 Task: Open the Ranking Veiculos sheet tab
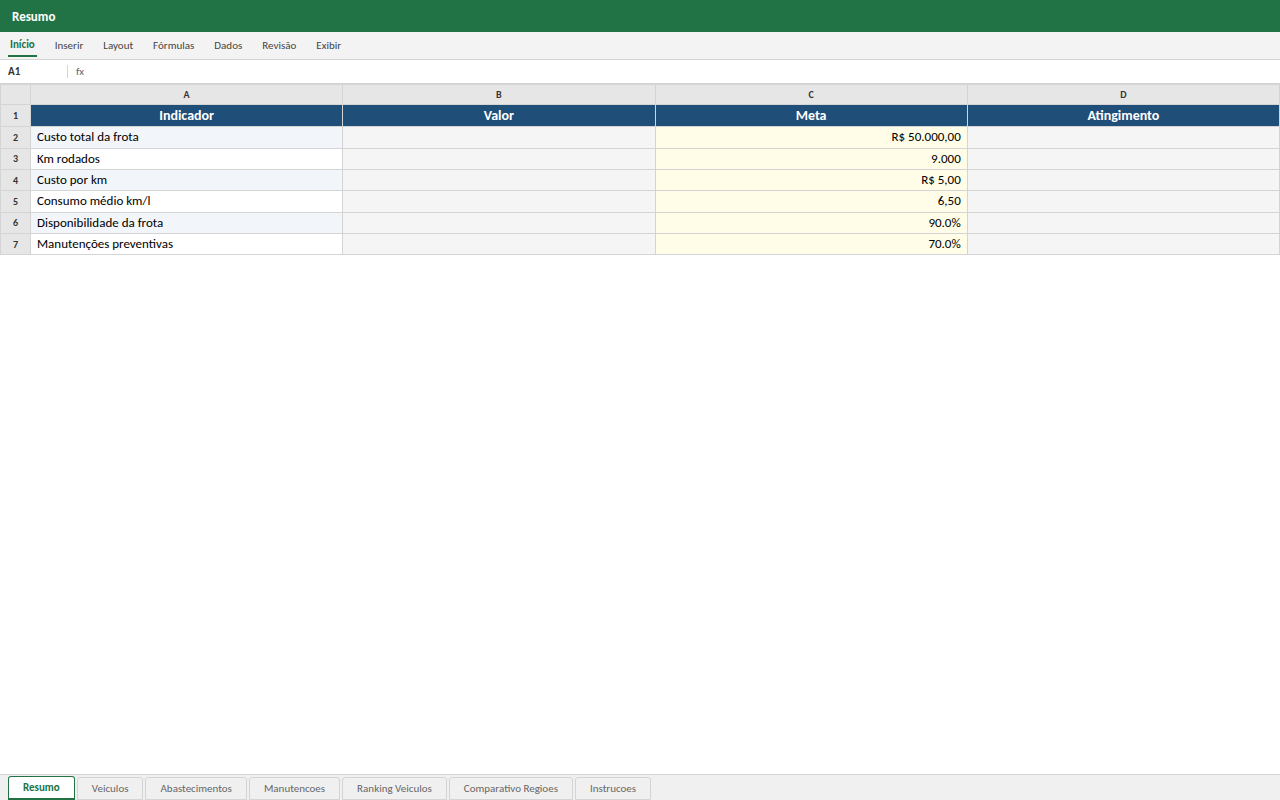pyautogui.click(x=394, y=789)
